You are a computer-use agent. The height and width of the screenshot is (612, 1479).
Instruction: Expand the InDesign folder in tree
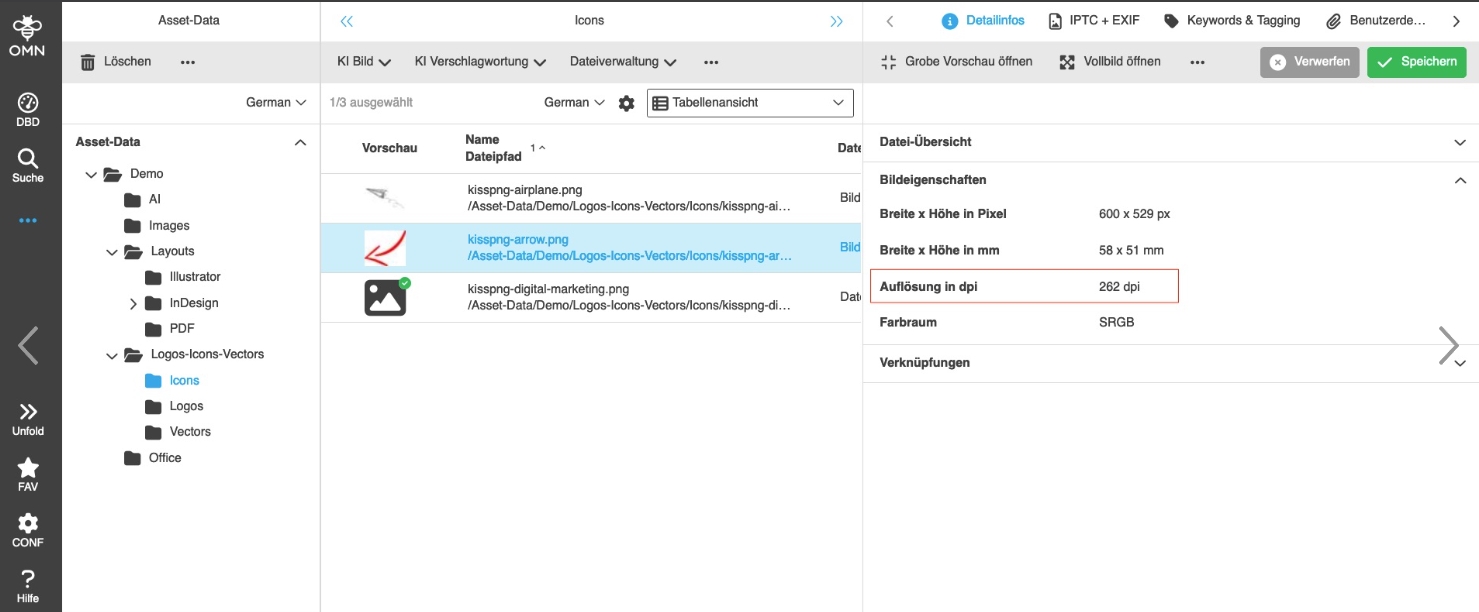(134, 303)
